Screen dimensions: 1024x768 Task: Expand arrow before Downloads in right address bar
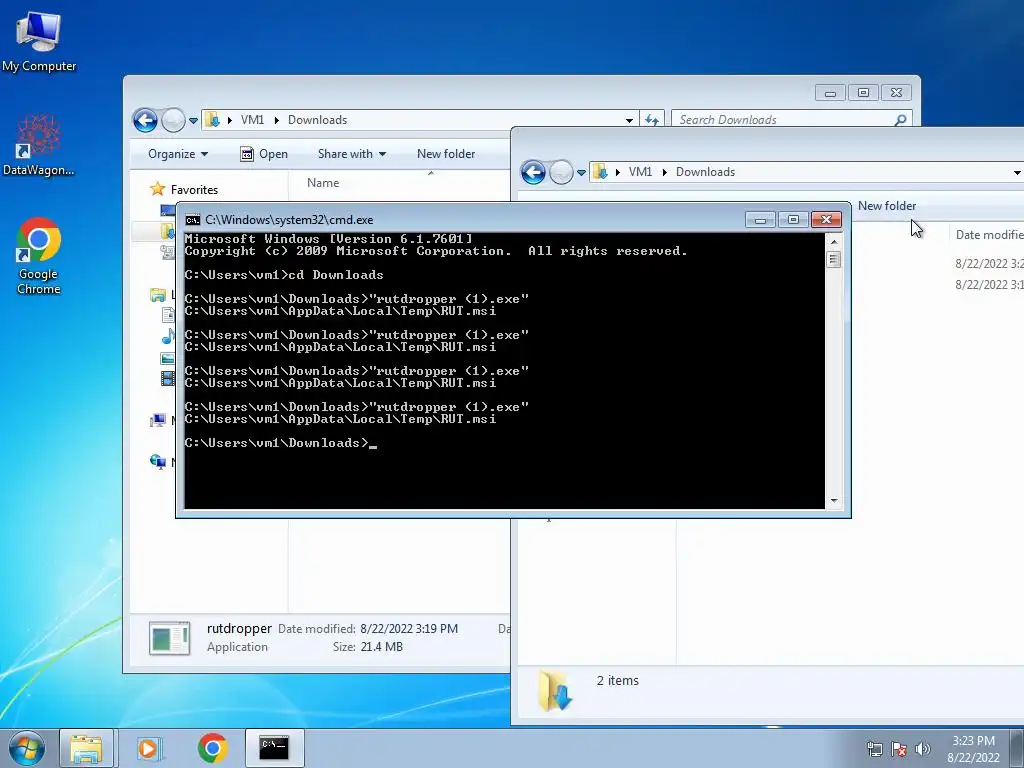(x=665, y=172)
